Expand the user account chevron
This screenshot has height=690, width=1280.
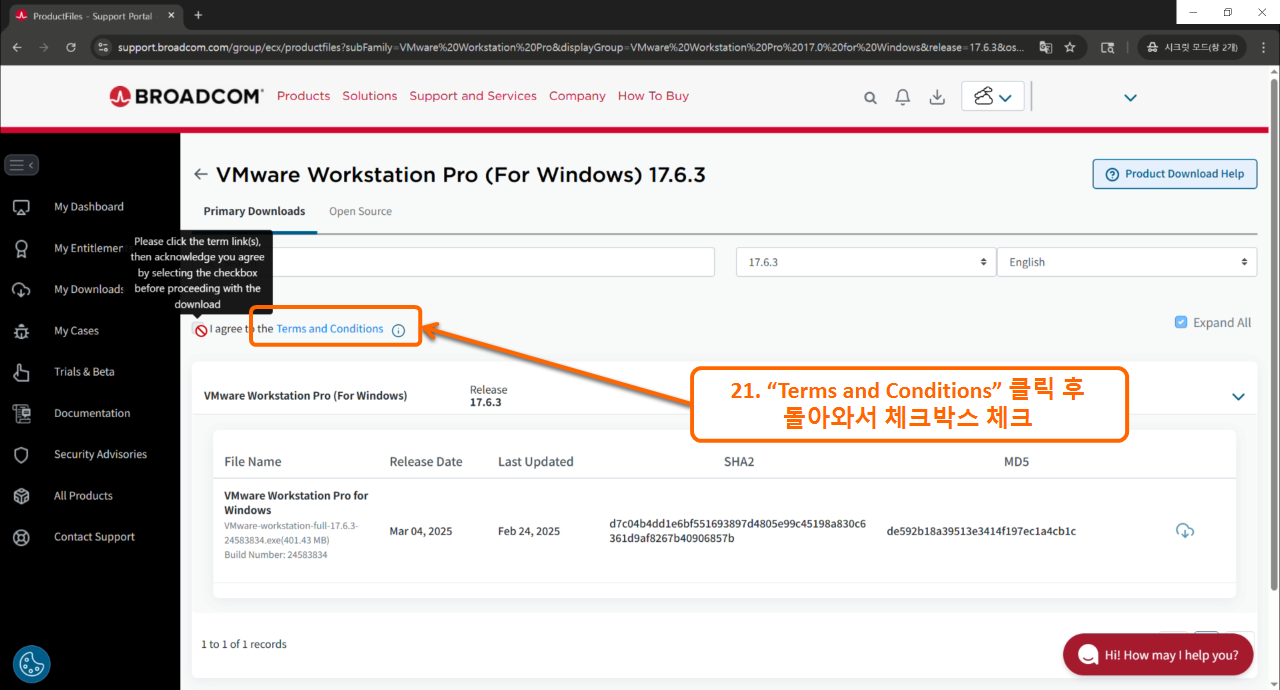pyautogui.click(x=1130, y=98)
